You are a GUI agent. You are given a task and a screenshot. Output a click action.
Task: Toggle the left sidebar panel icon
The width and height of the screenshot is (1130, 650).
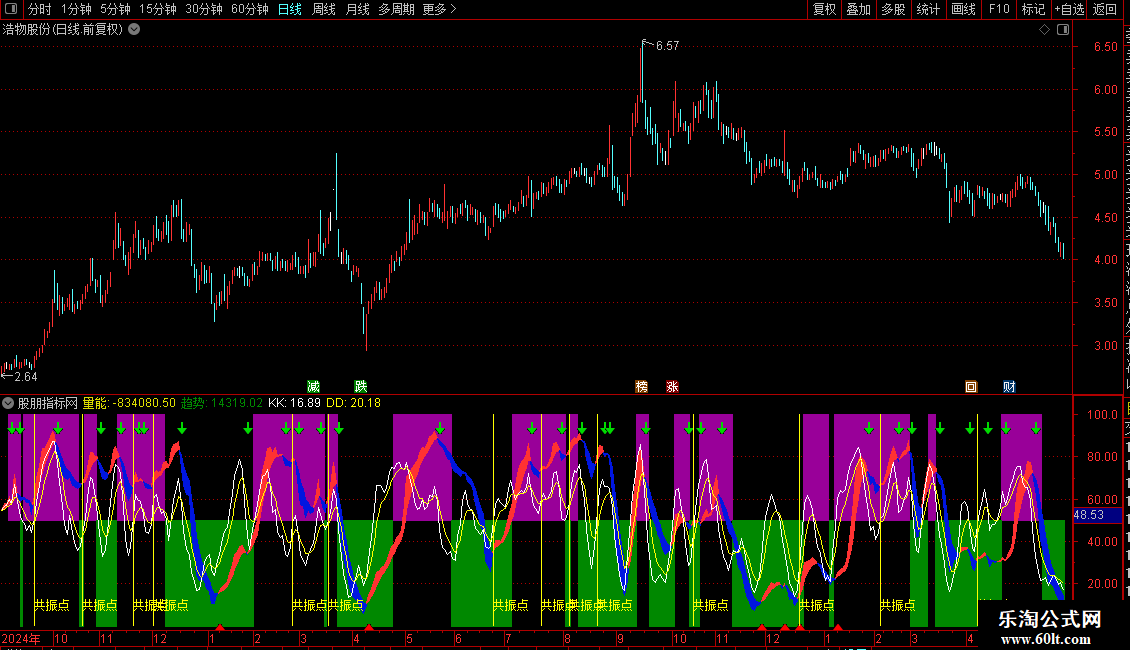tap(11, 9)
